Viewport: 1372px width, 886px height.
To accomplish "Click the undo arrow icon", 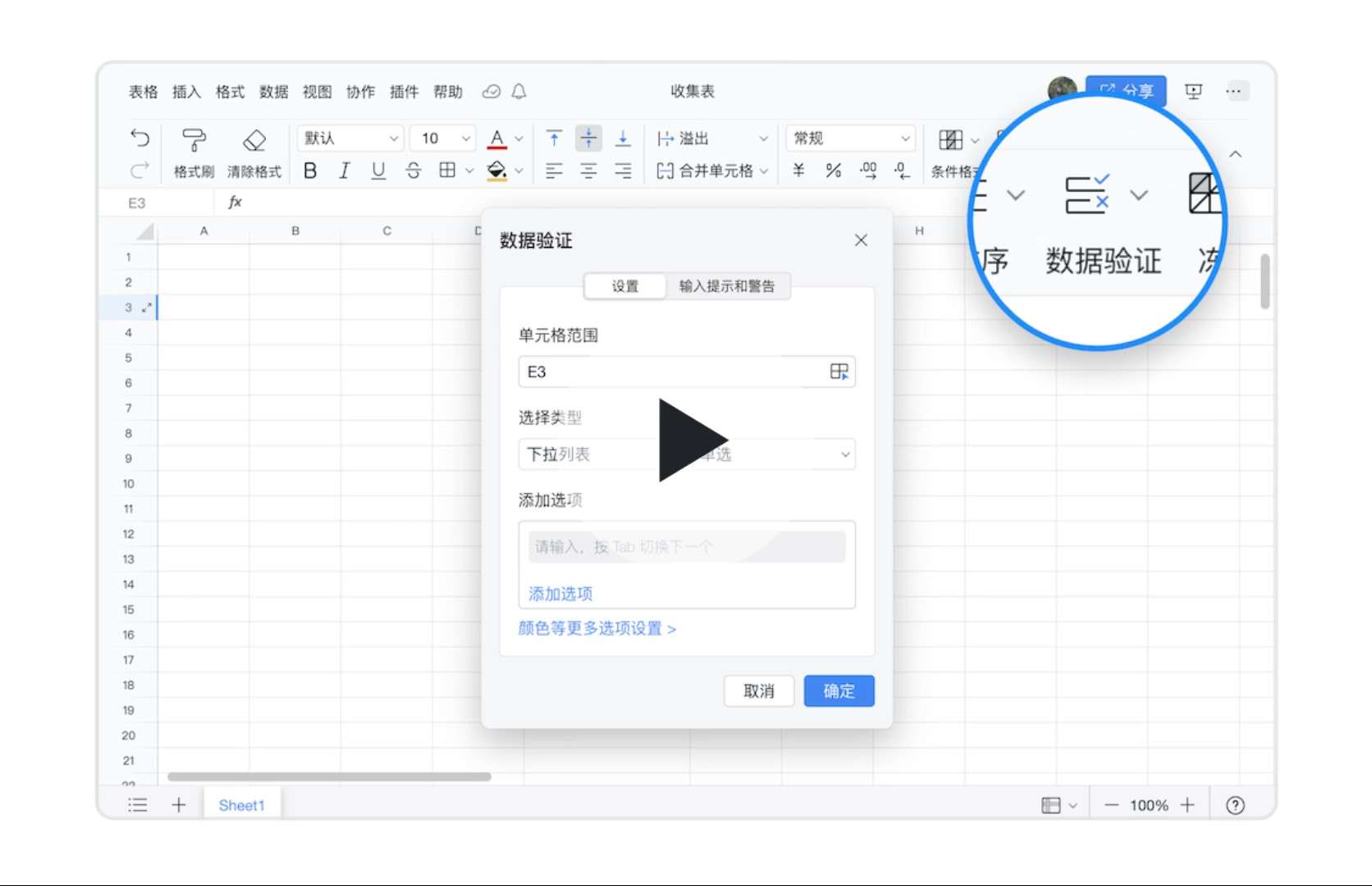I will tap(140, 138).
